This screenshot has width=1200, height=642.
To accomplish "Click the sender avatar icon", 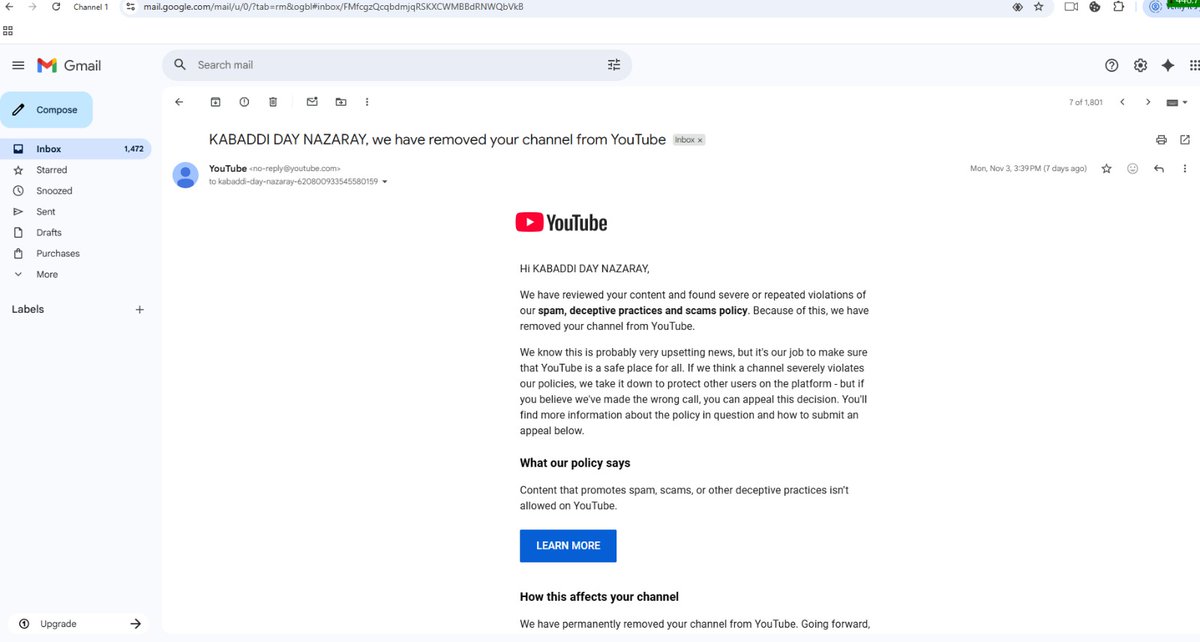I will coord(186,175).
